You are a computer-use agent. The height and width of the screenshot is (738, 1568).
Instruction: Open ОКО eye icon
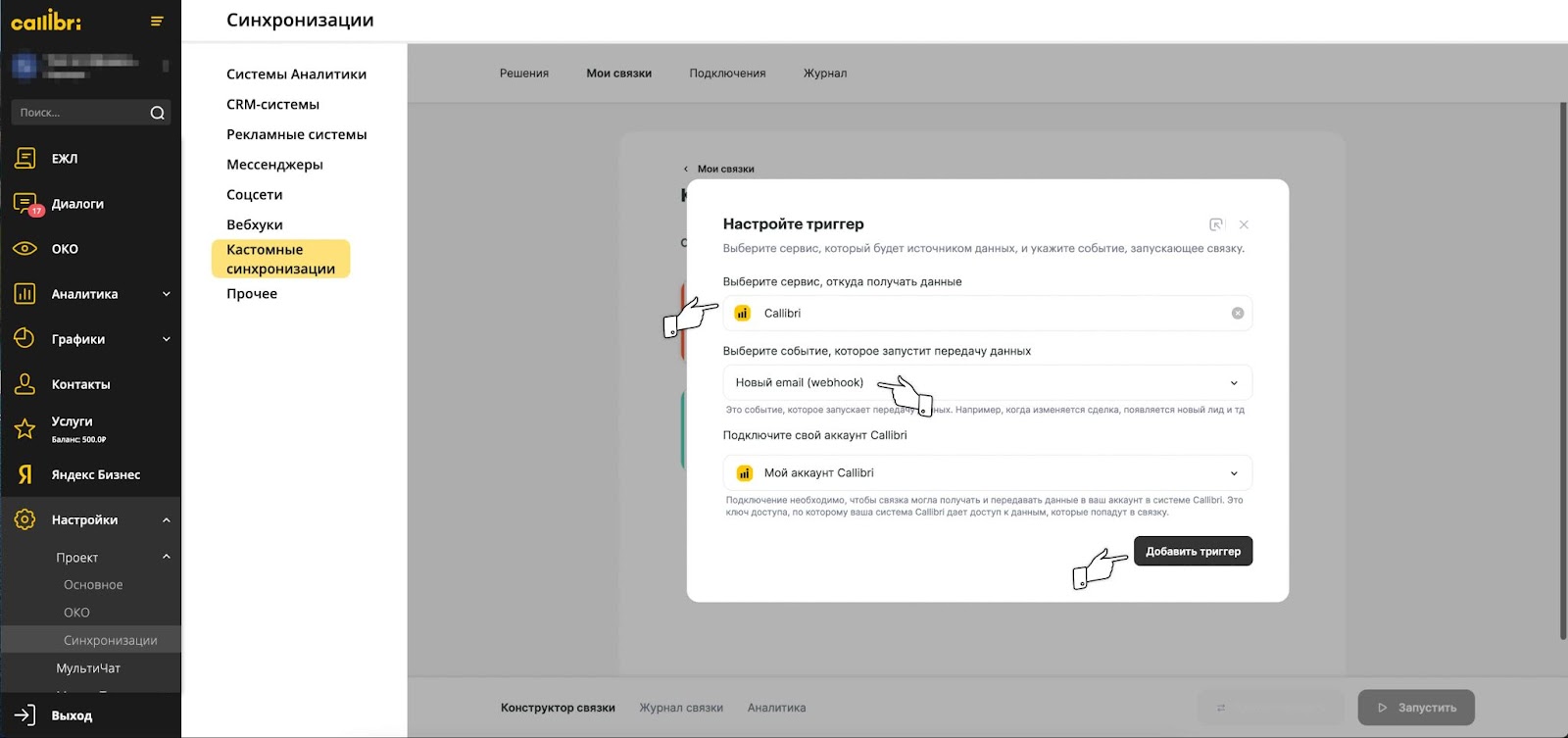click(x=25, y=249)
